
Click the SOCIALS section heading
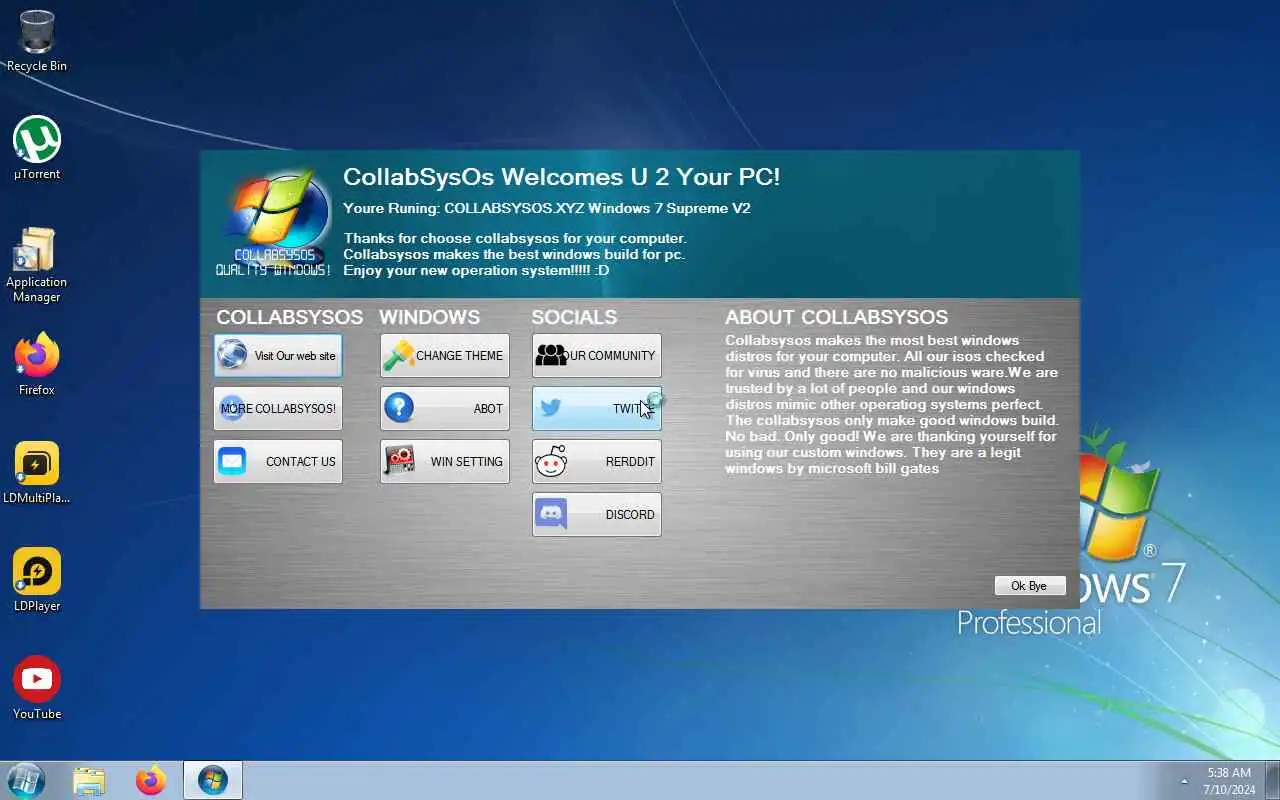coord(574,317)
